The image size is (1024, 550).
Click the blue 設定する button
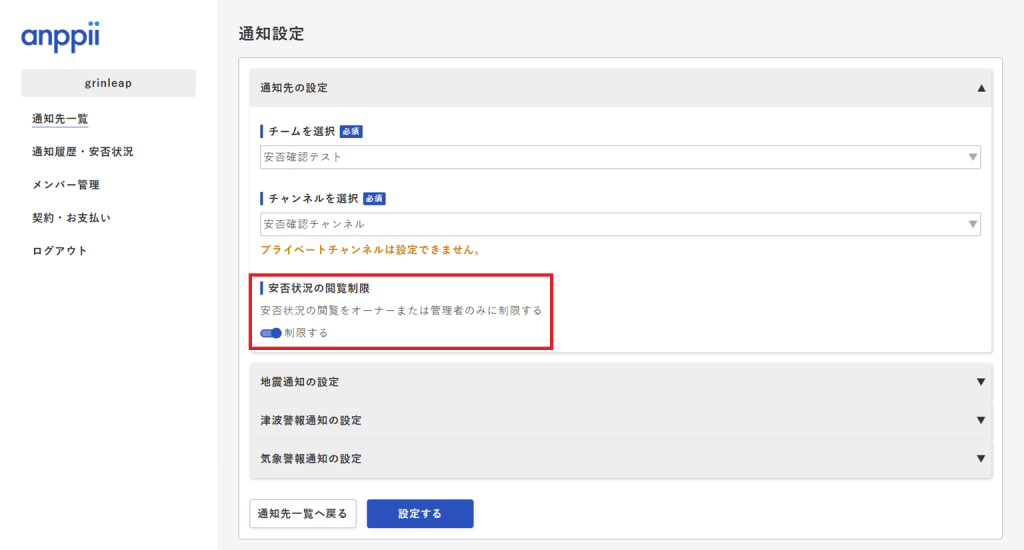[419, 514]
